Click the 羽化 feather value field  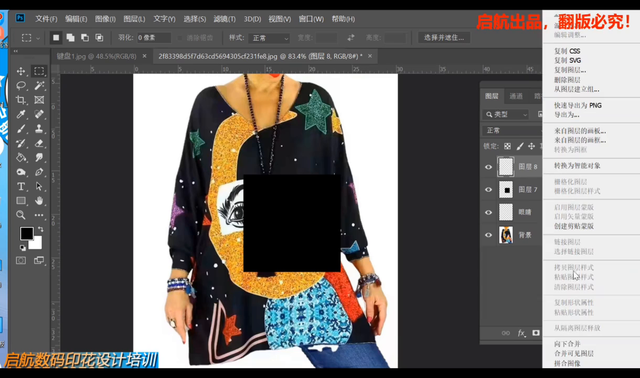pyautogui.click(x=153, y=38)
